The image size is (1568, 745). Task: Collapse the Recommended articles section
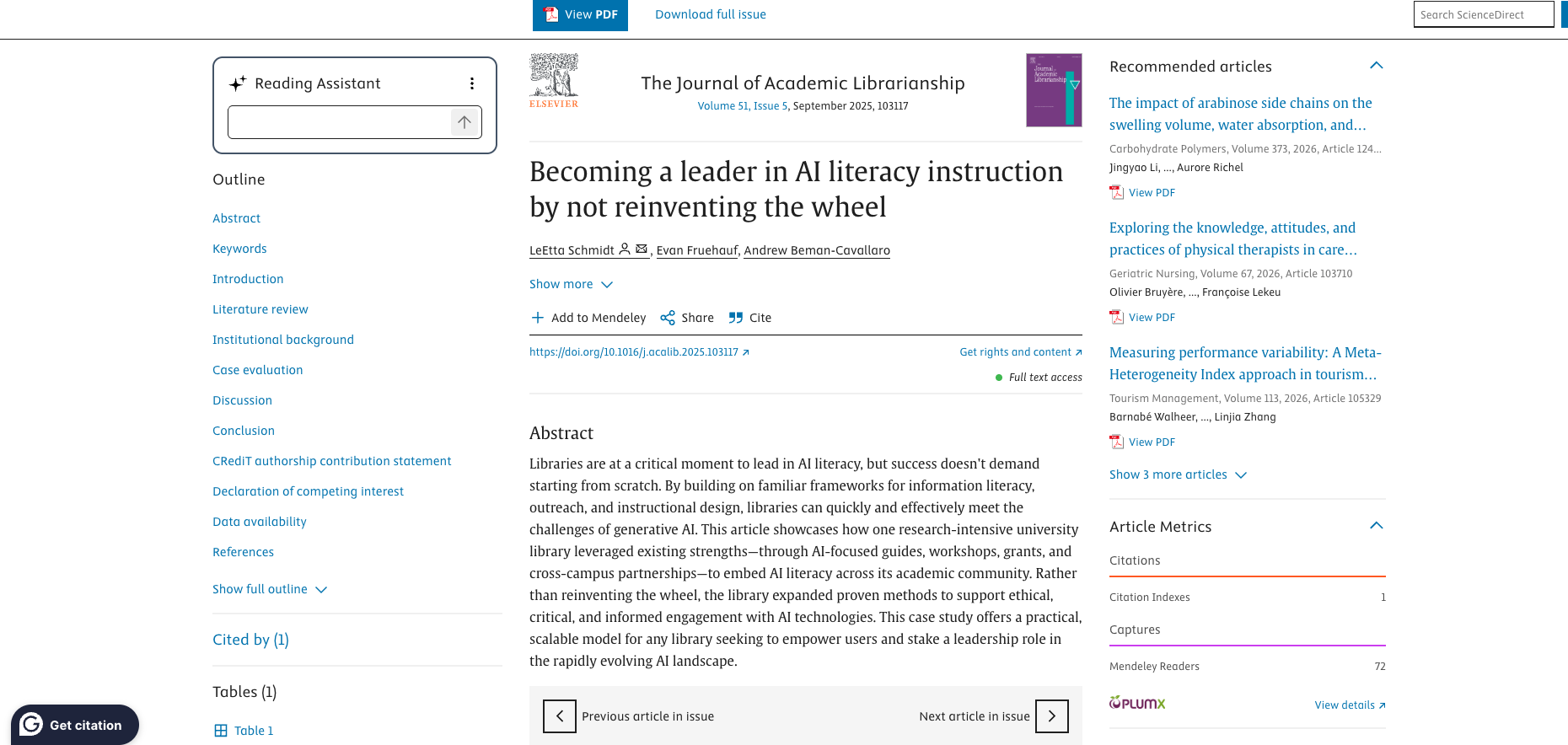(x=1377, y=66)
